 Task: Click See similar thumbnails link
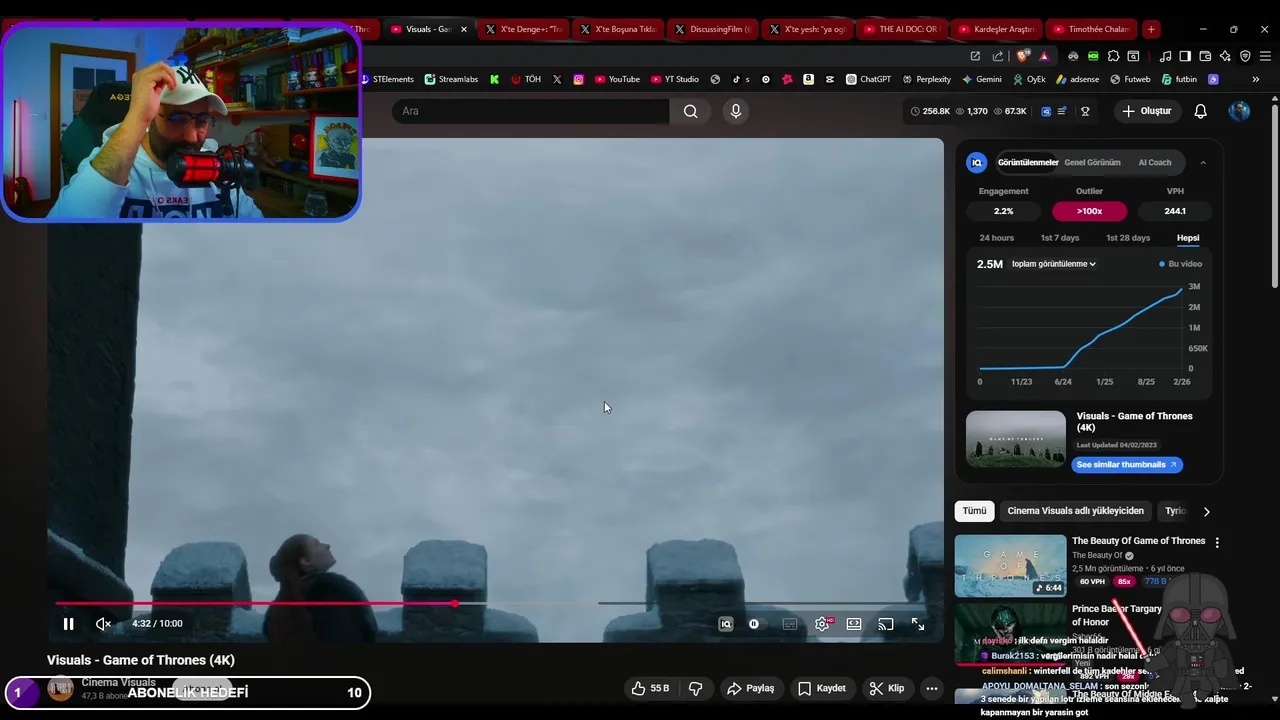[1127, 465]
